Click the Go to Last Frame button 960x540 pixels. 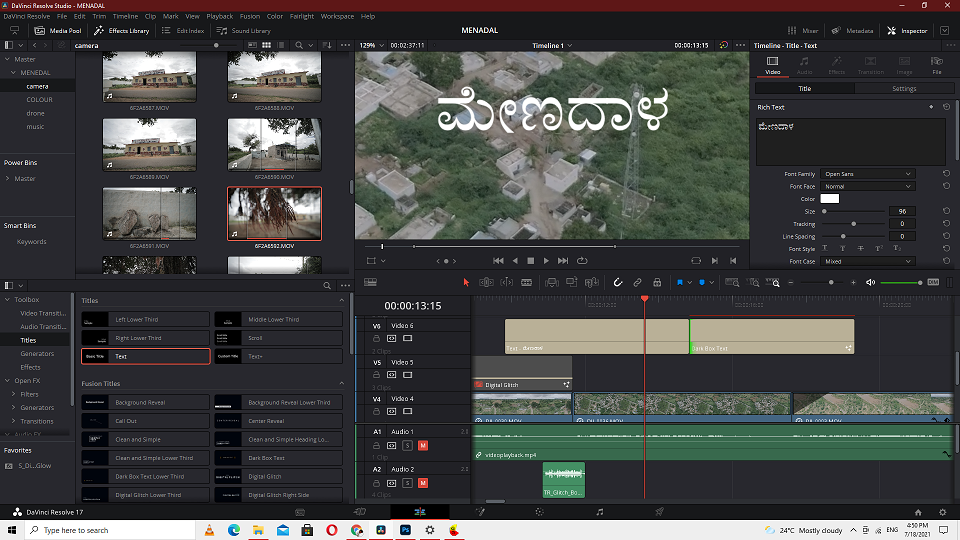[563, 261]
